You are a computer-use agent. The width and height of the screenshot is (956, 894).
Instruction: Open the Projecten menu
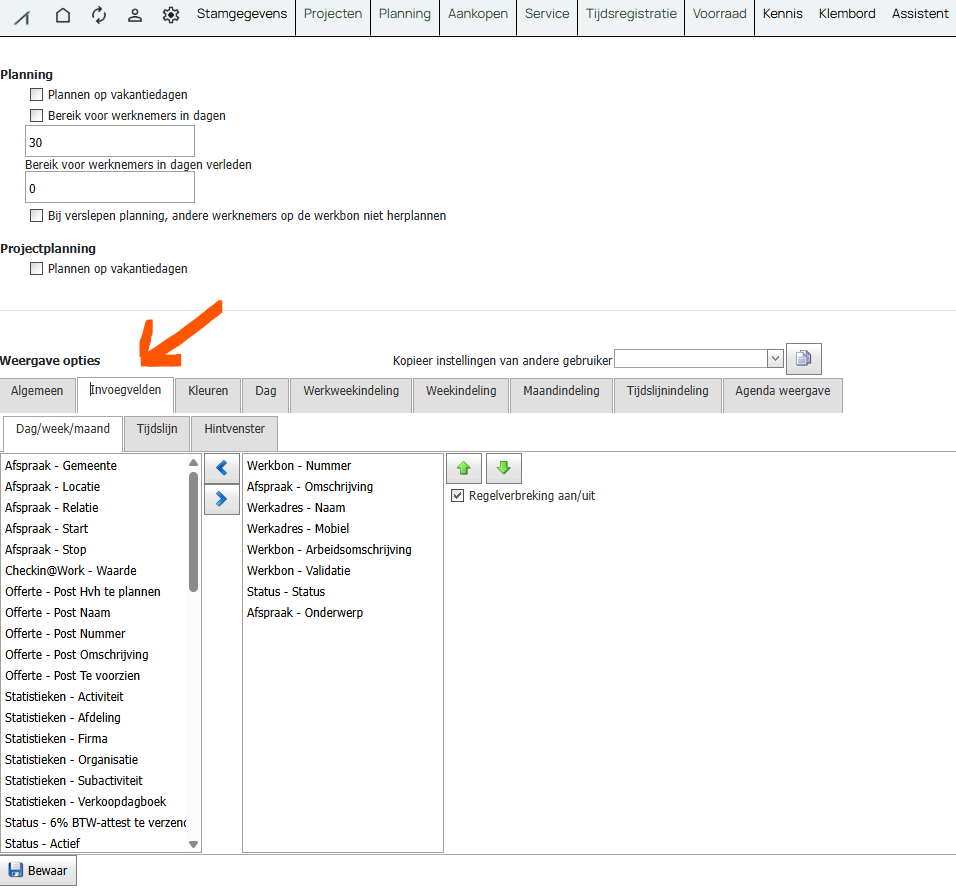point(333,14)
